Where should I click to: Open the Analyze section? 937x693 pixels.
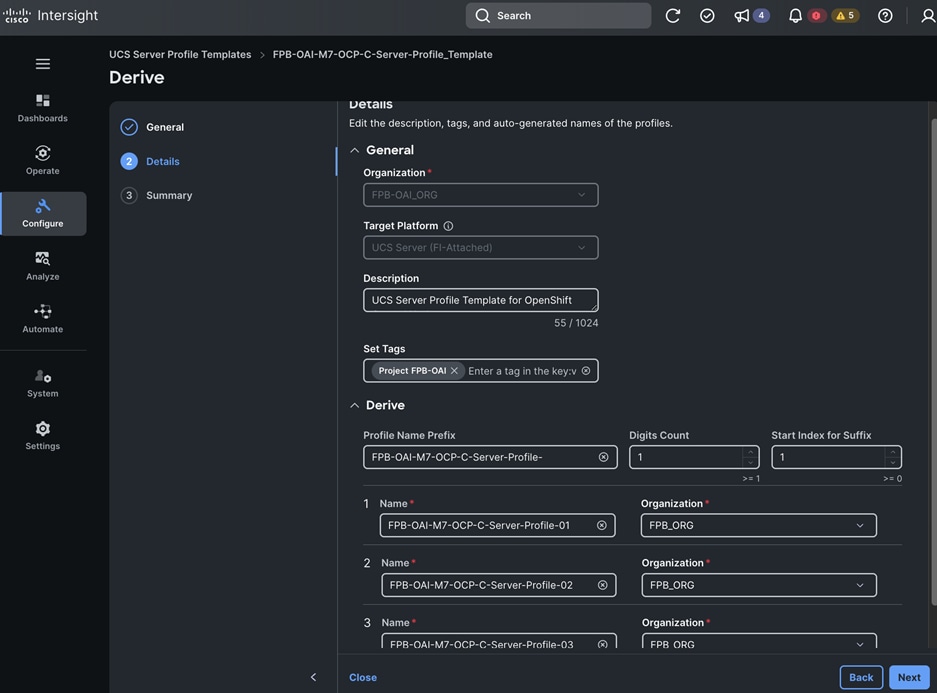coord(42,266)
